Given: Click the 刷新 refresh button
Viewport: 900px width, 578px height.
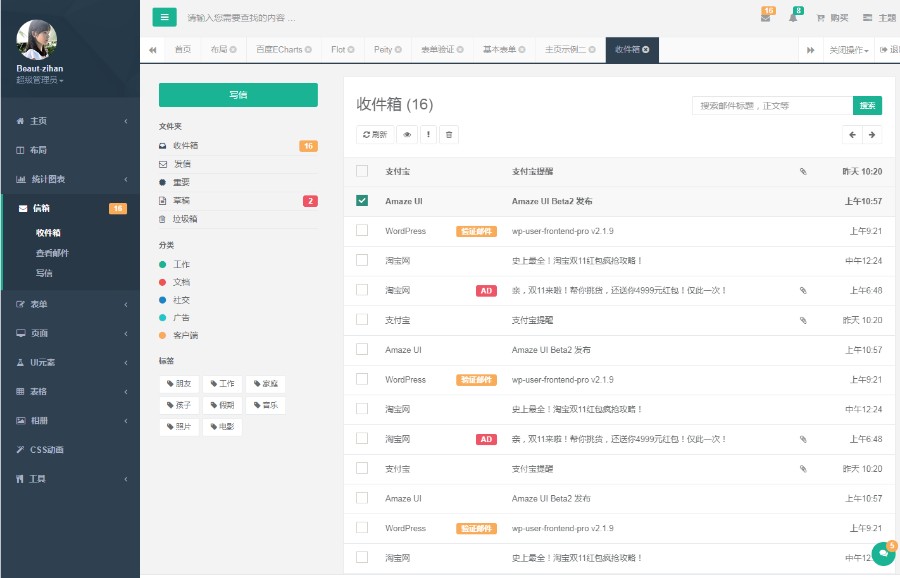Looking at the screenshot, I should pyautogui.click(x=375, y=135).
